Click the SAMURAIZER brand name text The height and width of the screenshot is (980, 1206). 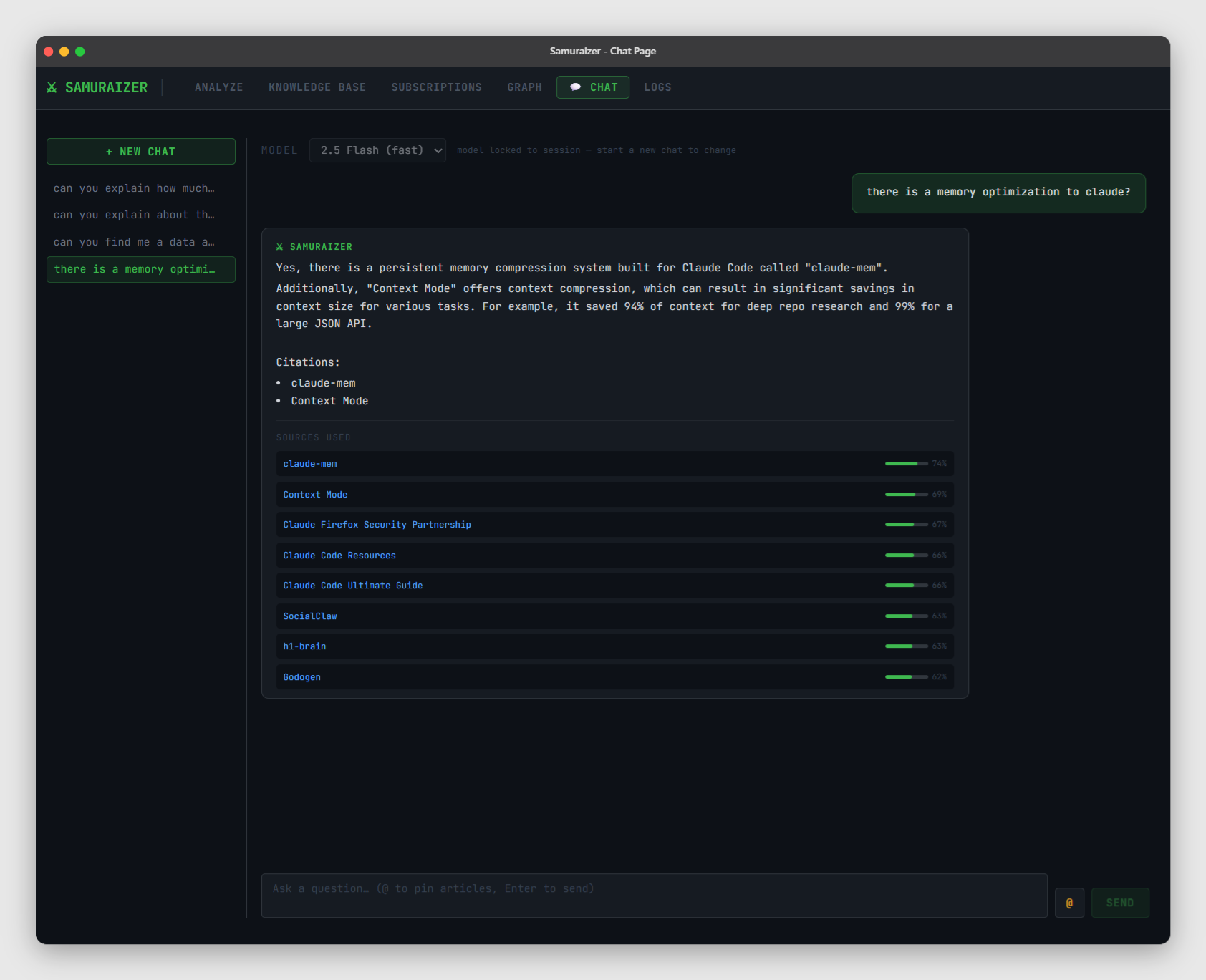pos(106,87)
